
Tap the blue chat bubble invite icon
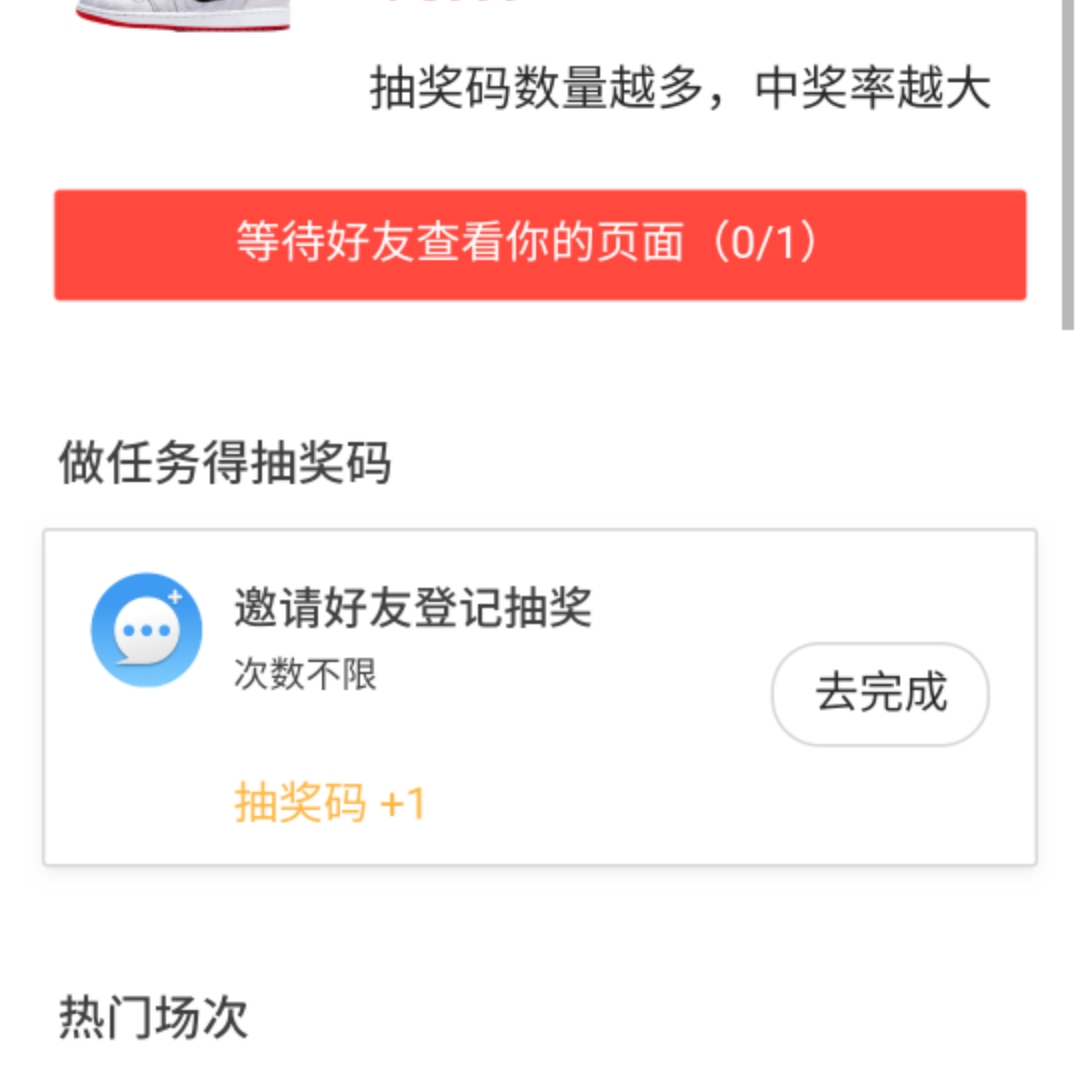pyautogui.click(x=147, y=630)
